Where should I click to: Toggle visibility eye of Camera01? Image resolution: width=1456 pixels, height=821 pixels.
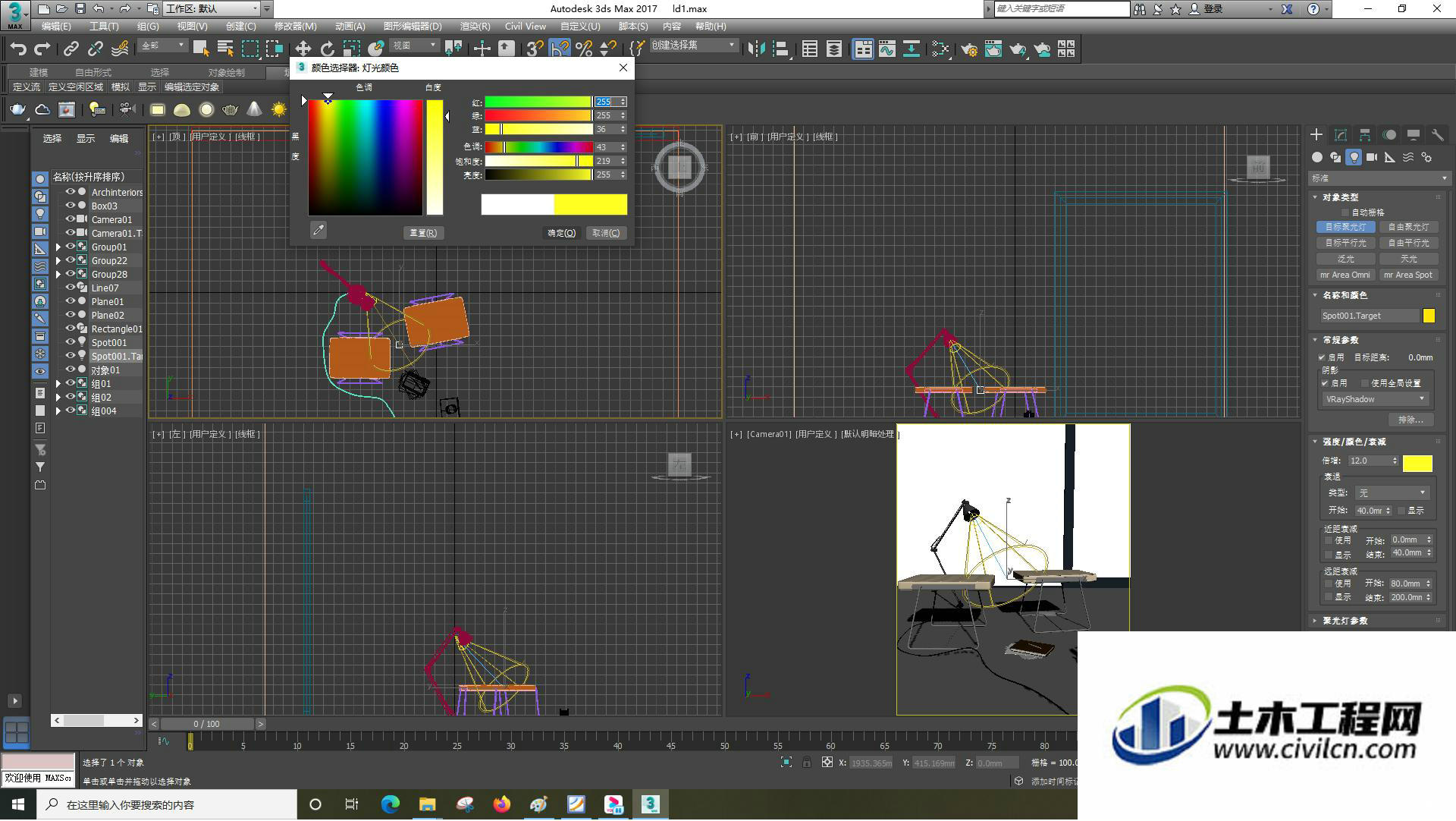(x=71, y=219)
